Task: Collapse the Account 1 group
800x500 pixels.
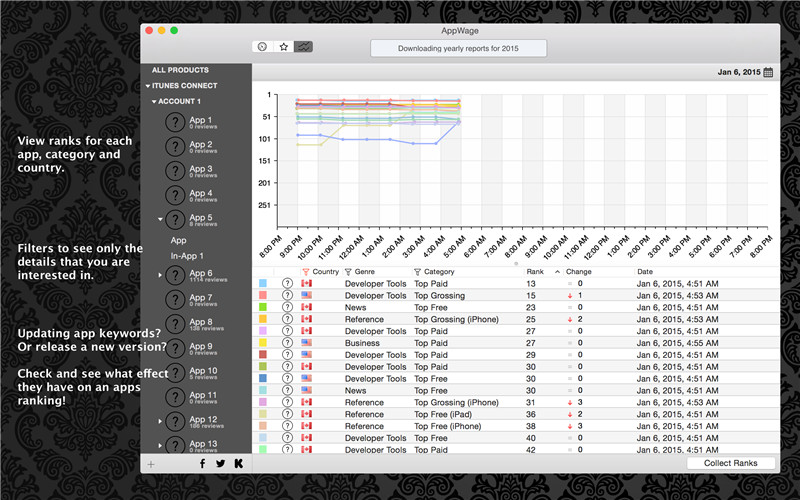Action: 155,101
